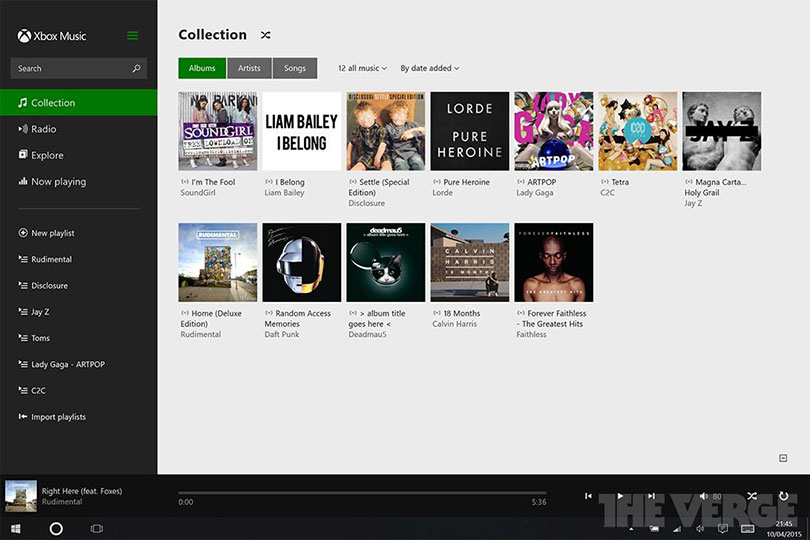810x540 pixels.
Task: Open the touch keyboard from the taskbar
Action: (x=747, y=529)
